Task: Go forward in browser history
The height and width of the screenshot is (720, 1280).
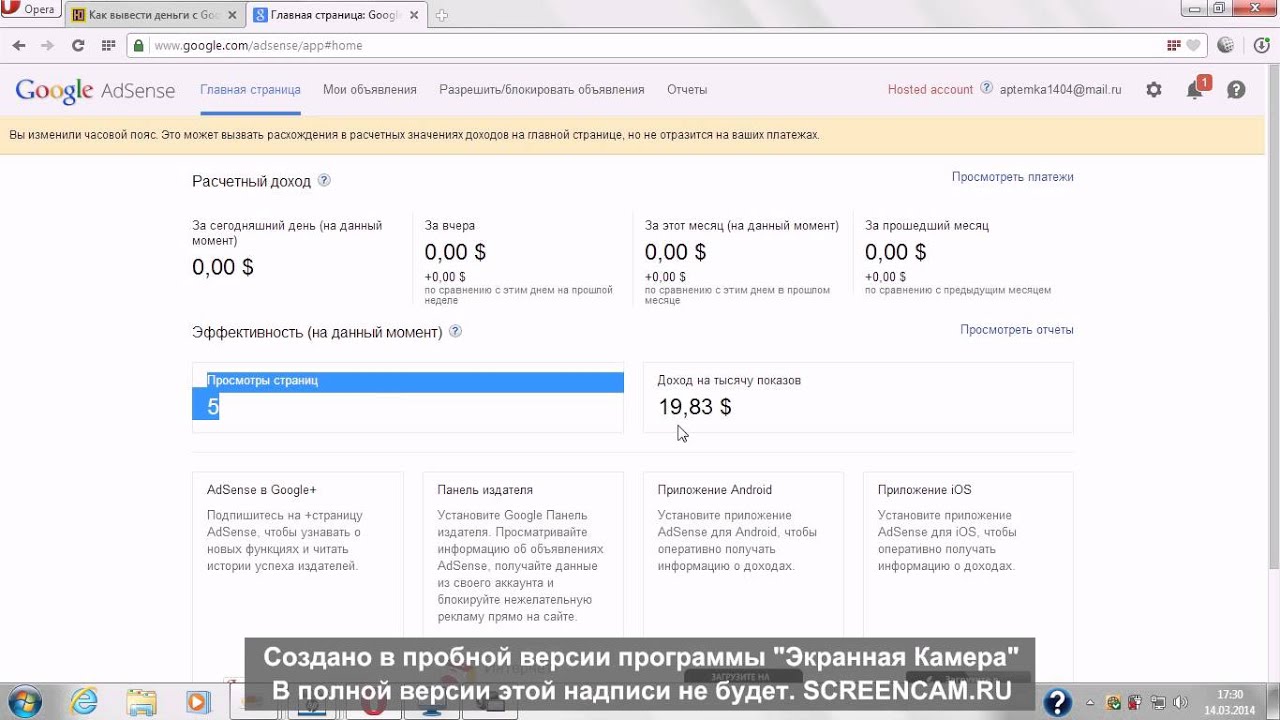Action: click(47, 45)
